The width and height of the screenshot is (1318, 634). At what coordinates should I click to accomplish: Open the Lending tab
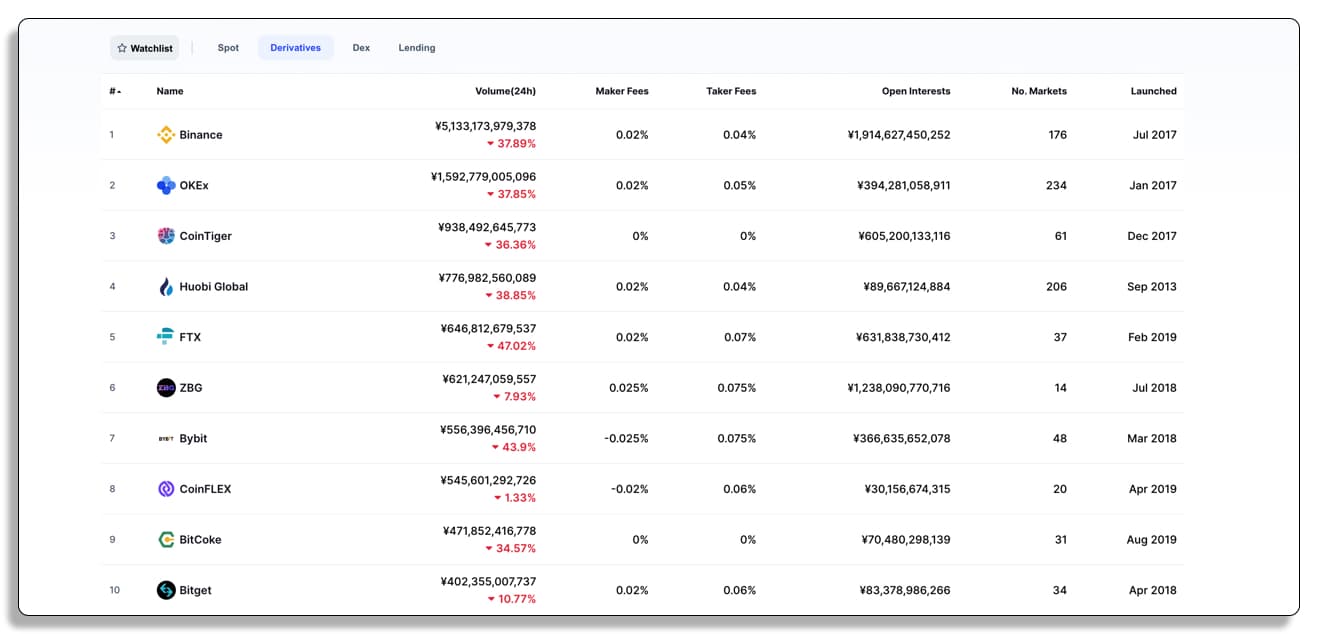[417, 48]
